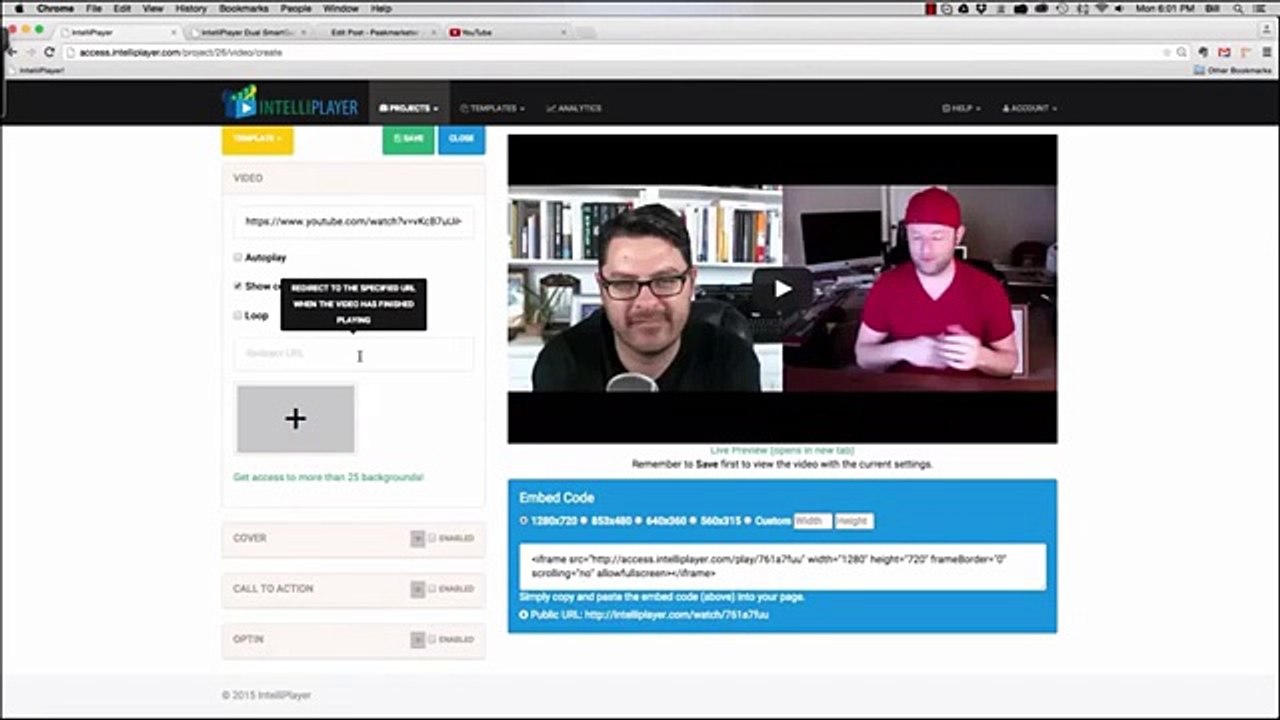Screen dimensions: 1280x720
Task: Click the plus tile to add background
Action: click(295, 419)
